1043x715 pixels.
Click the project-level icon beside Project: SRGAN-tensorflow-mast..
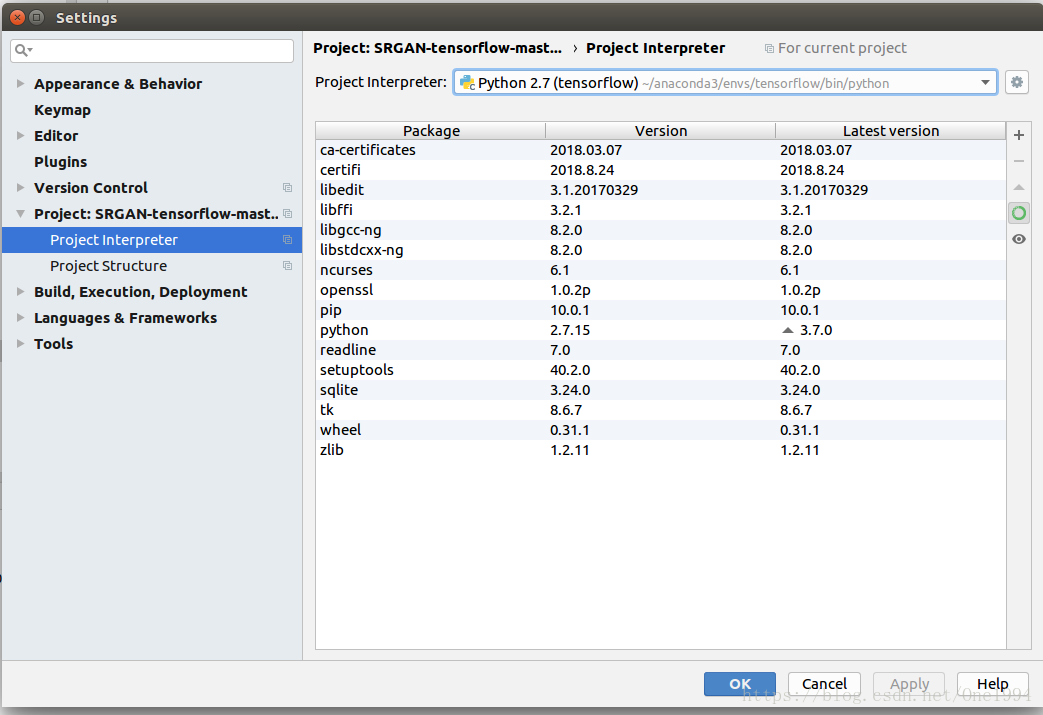(287, 214)
